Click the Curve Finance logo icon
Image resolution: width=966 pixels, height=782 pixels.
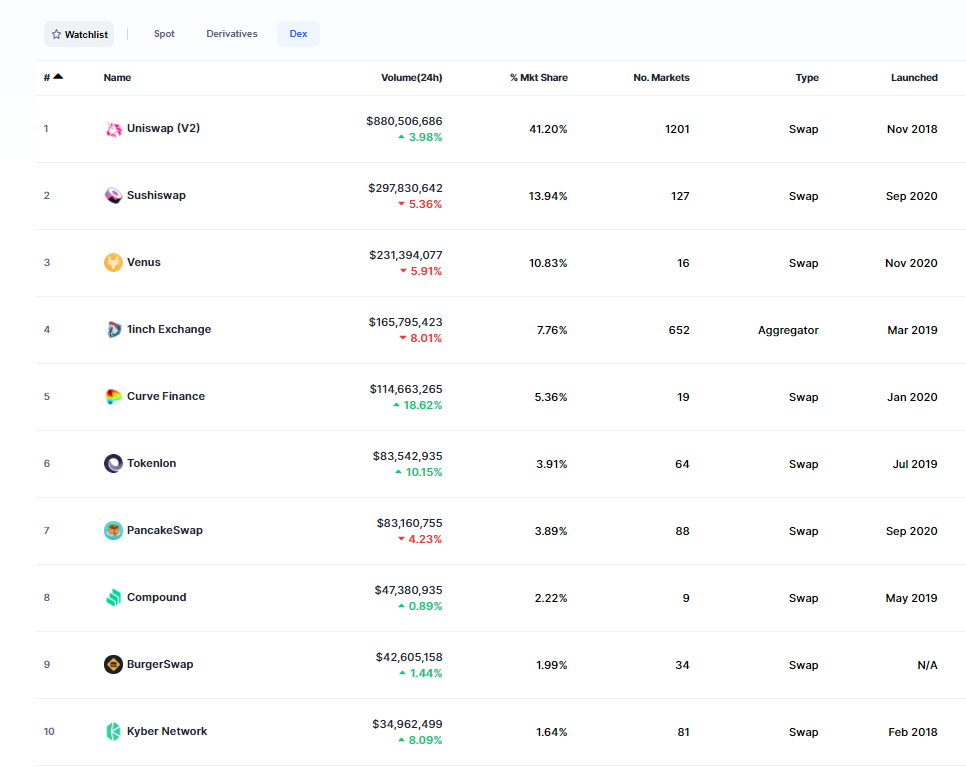pyautogui.click(x=113, y=397)
